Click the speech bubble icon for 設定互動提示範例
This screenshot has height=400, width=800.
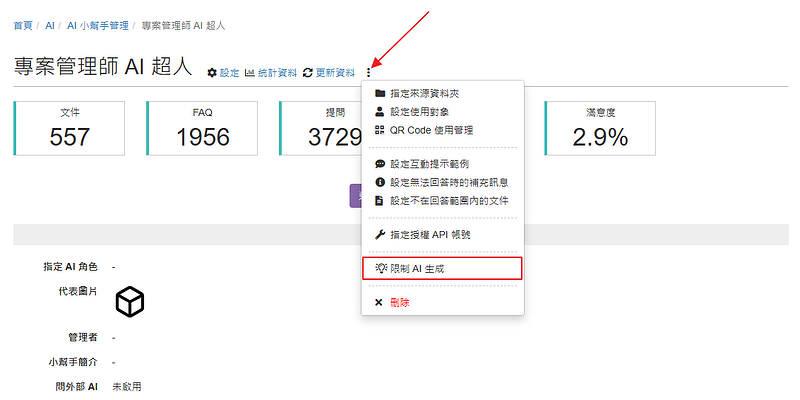(379, 164)
